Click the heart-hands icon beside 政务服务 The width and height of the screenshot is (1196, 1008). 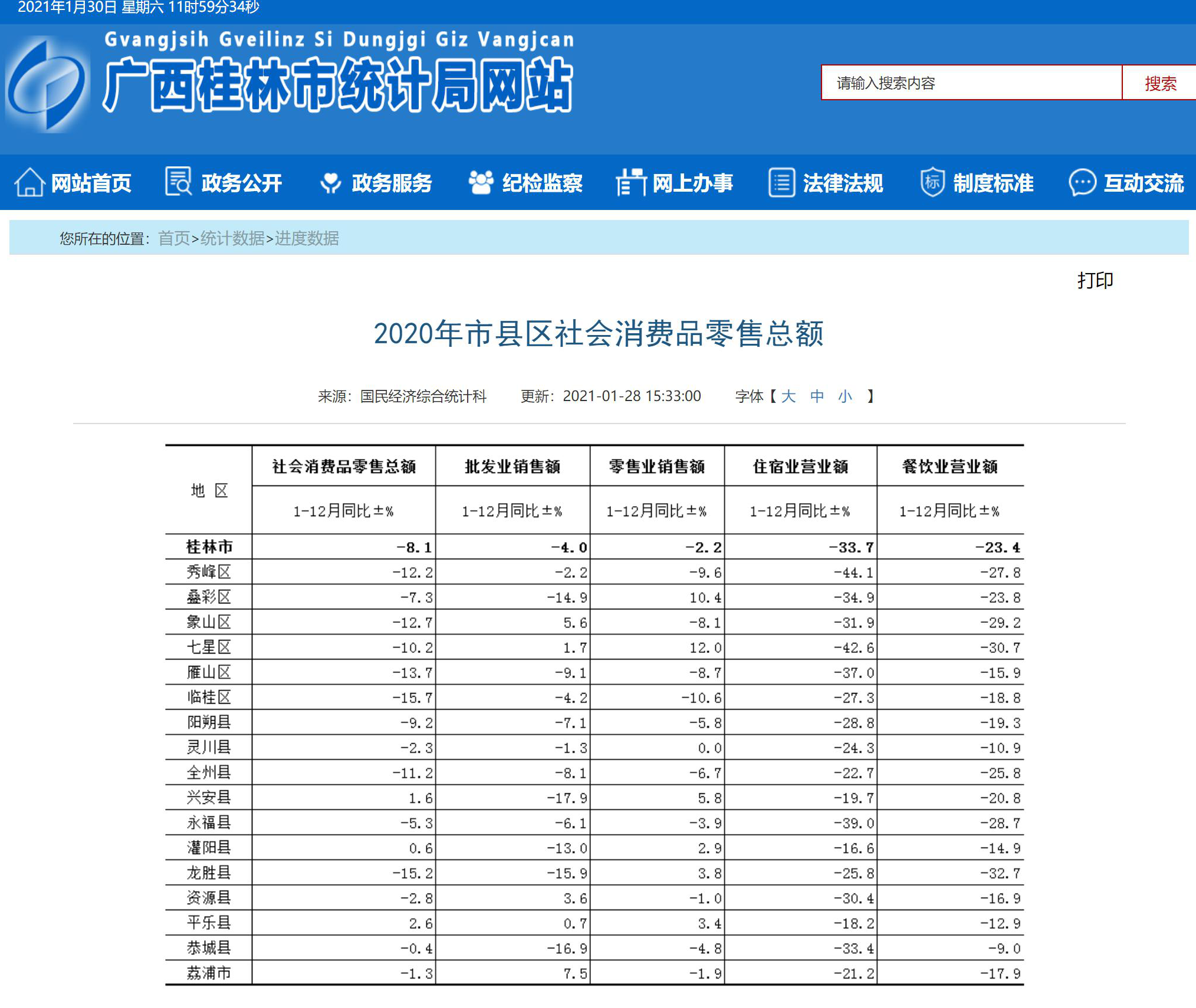pos(330,183)
